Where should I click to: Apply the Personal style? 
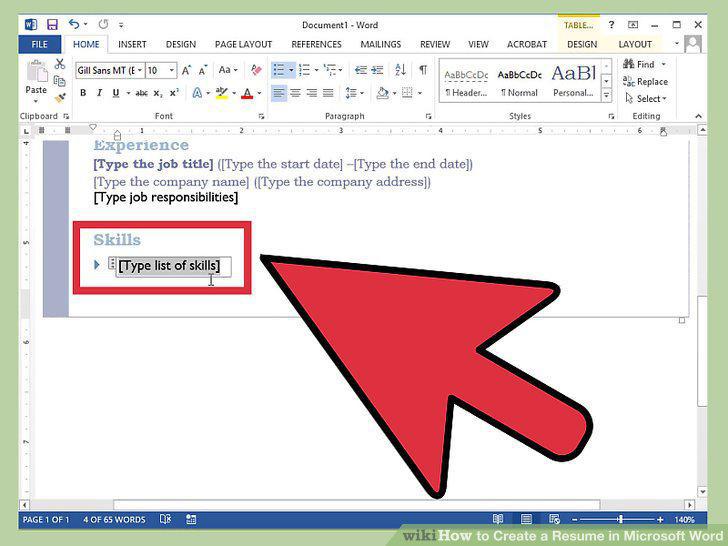(573, 83)
